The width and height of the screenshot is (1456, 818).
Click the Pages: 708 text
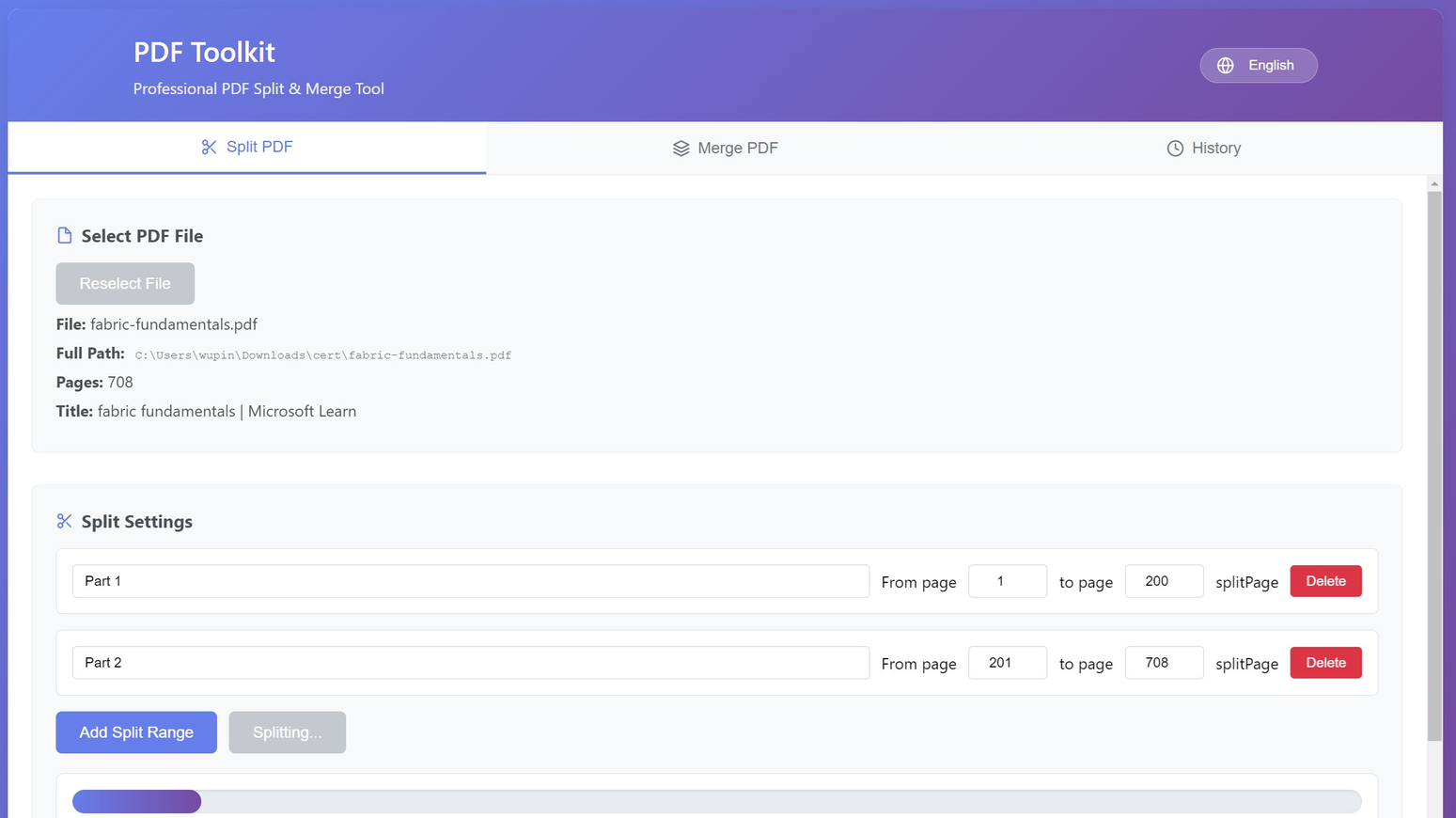coord(95,383)
